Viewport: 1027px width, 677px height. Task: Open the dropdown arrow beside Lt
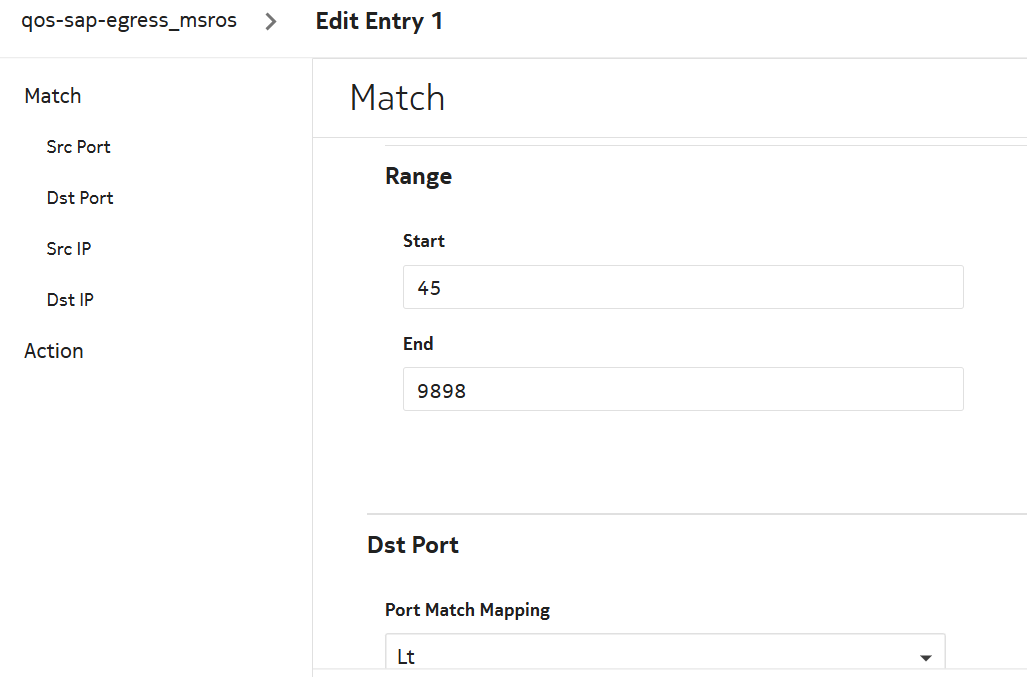coord(925,657)
